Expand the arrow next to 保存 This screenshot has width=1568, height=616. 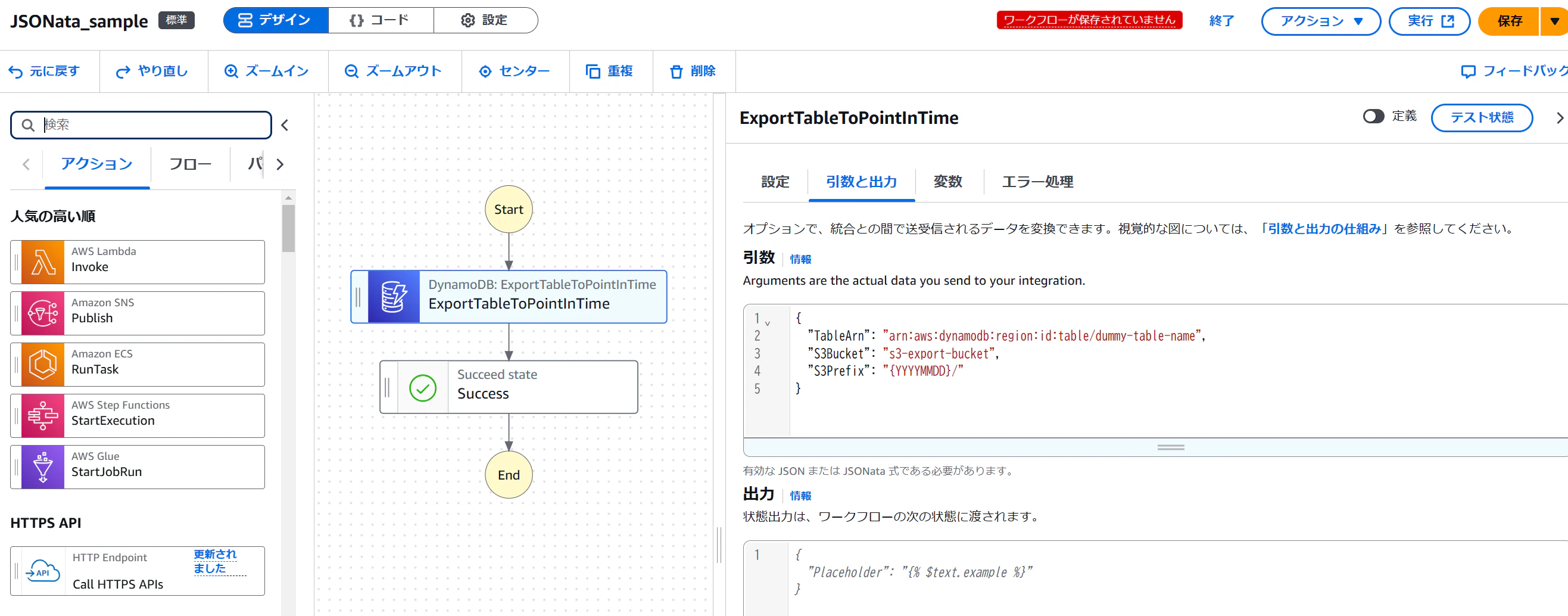pos(1555,21)
